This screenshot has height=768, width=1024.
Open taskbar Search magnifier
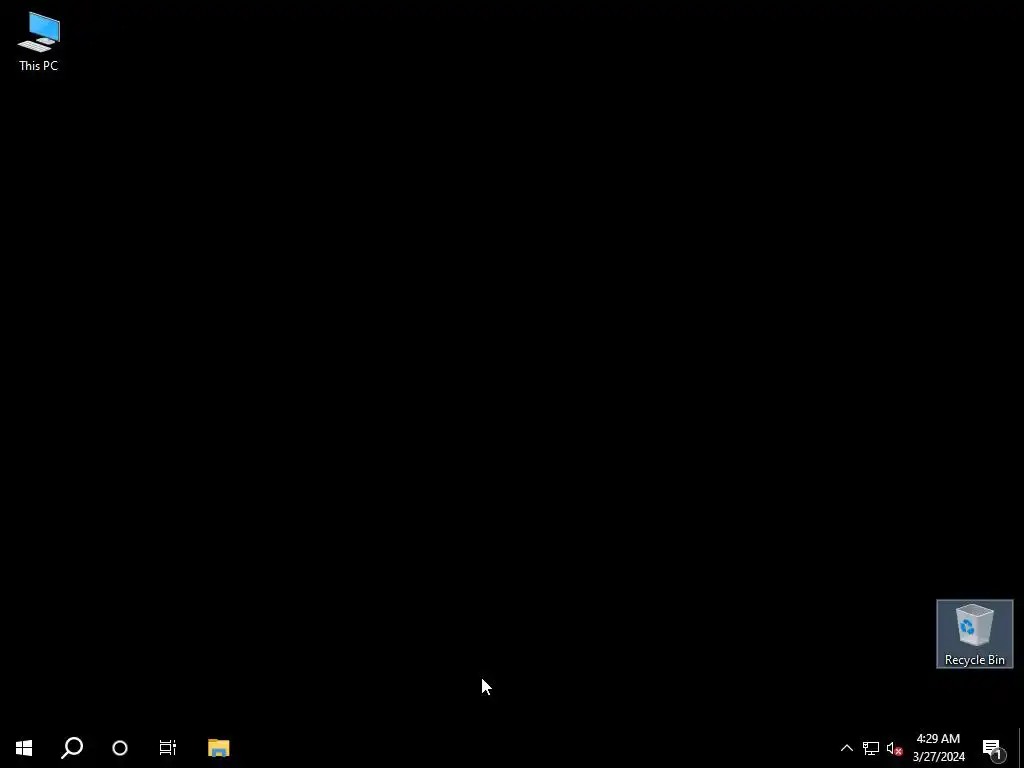click(x=72, y=748)
